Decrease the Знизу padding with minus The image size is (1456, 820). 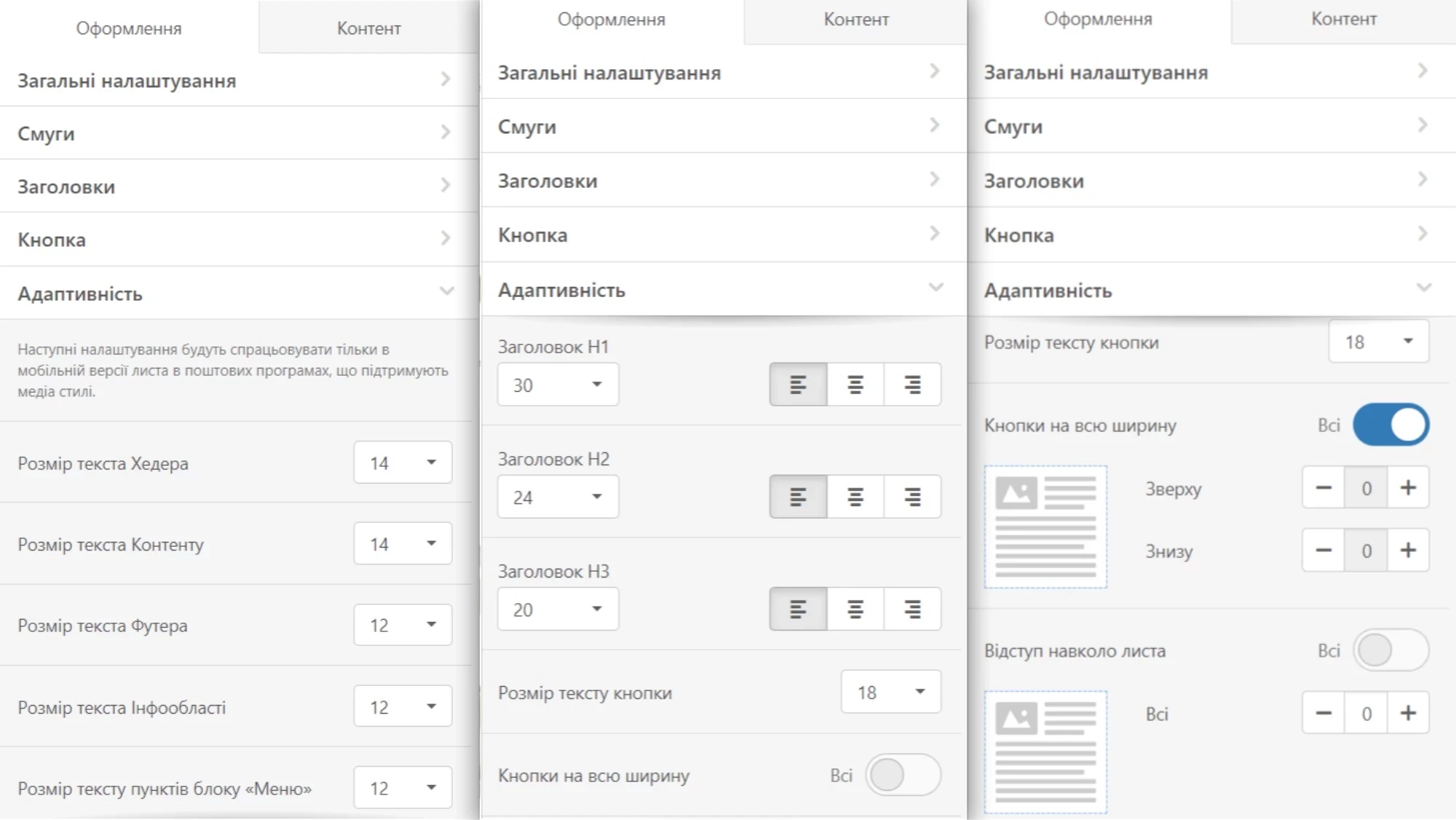pos(1324,551)
